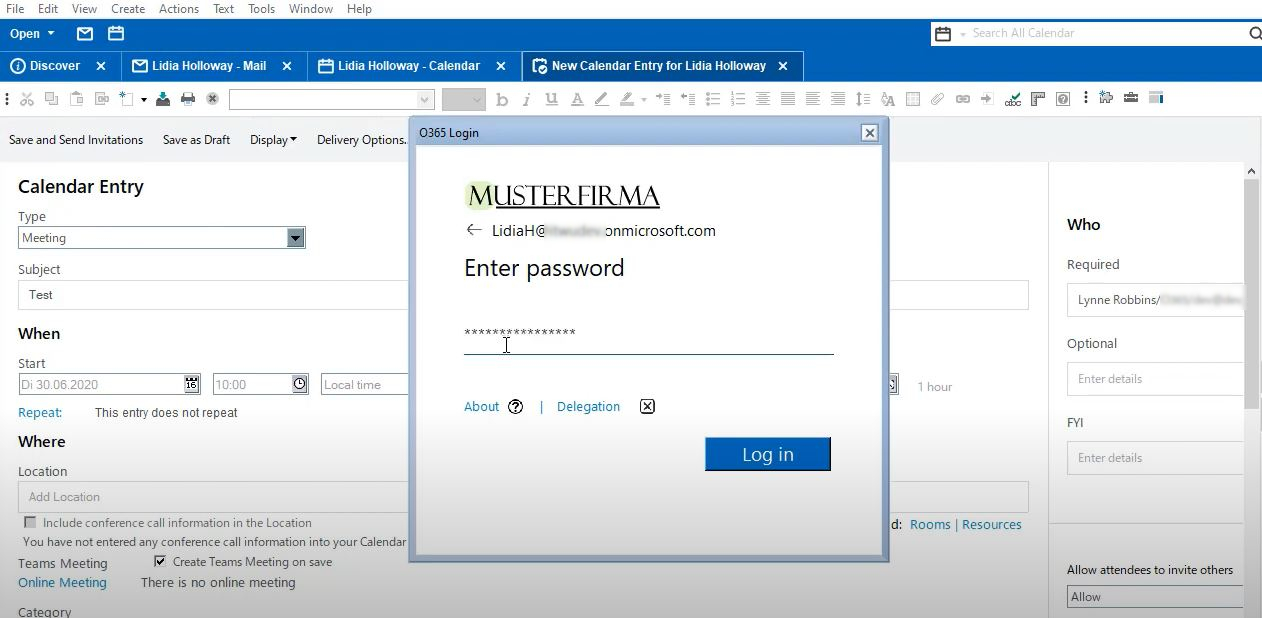The height and width of the screenshot is (618, 1262).
Task: Click the round gray X cancel icon
Action: [212, 99]
